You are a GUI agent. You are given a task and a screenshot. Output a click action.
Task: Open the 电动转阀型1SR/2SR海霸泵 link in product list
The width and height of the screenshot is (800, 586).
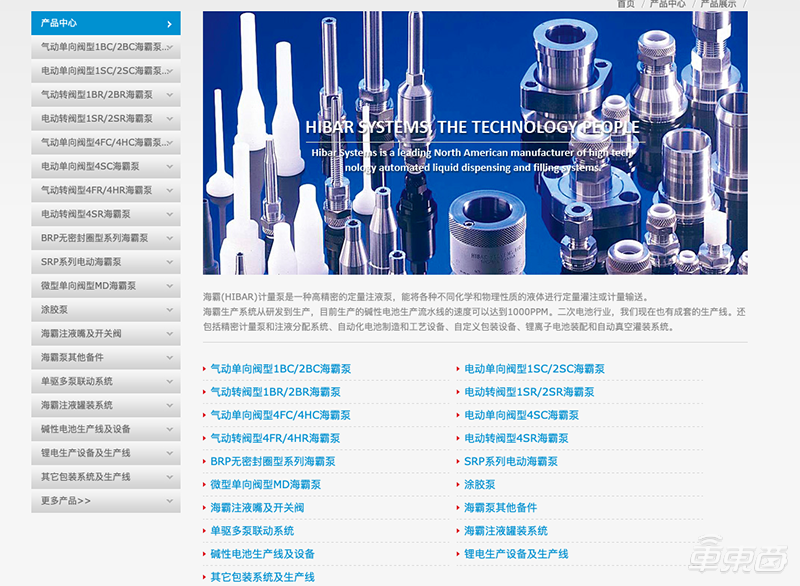(528, 392)
